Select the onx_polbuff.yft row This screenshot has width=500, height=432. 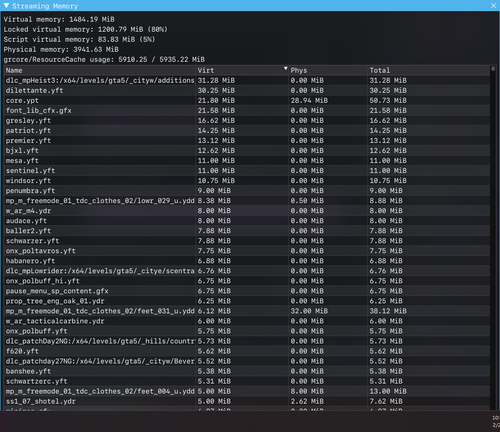tap(247, 331)
